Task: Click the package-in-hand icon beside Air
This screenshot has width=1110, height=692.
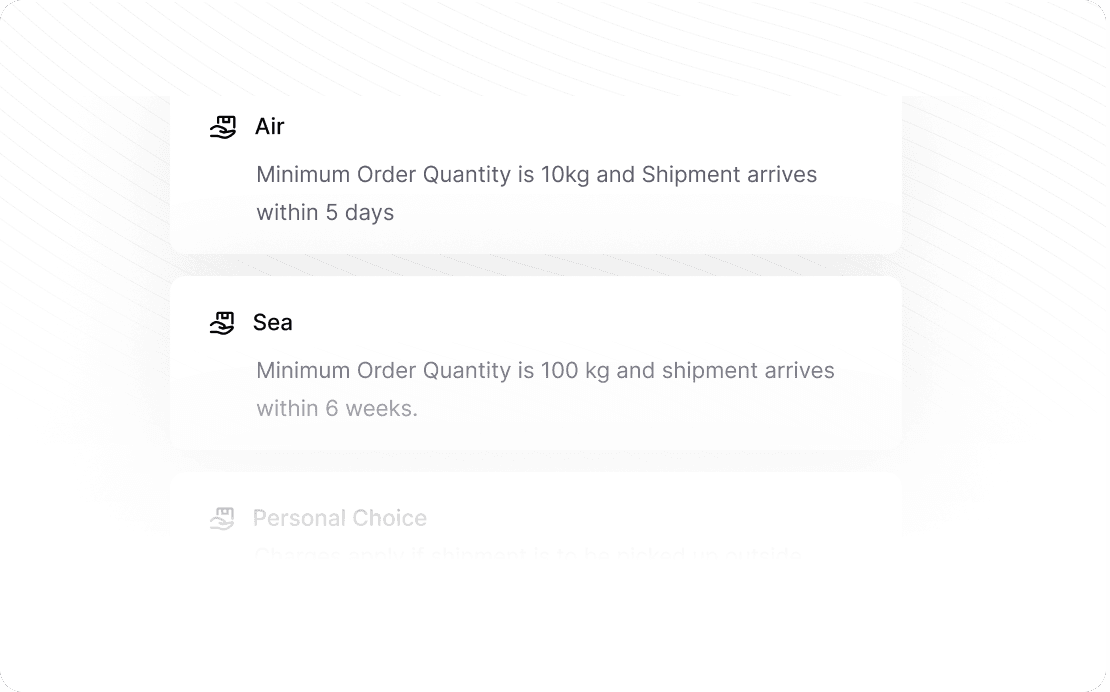Action: tap(223, 127)
